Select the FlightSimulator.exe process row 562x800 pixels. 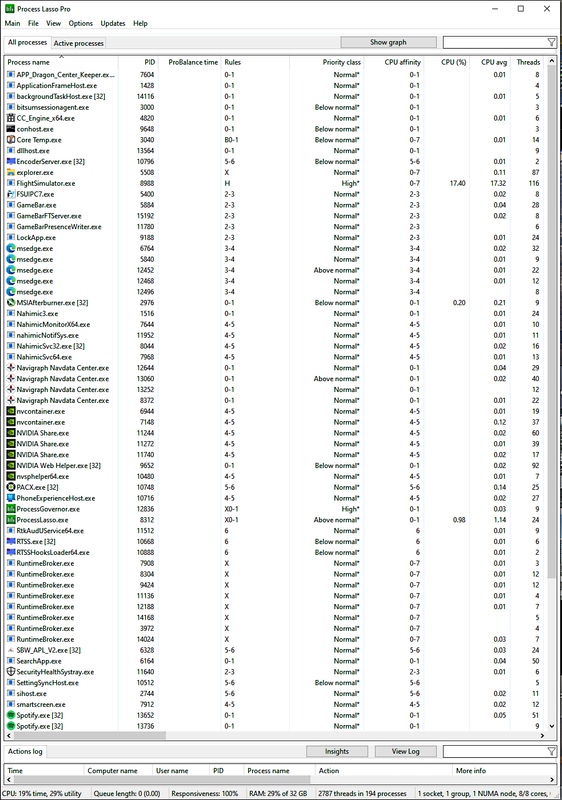point(275,183)
